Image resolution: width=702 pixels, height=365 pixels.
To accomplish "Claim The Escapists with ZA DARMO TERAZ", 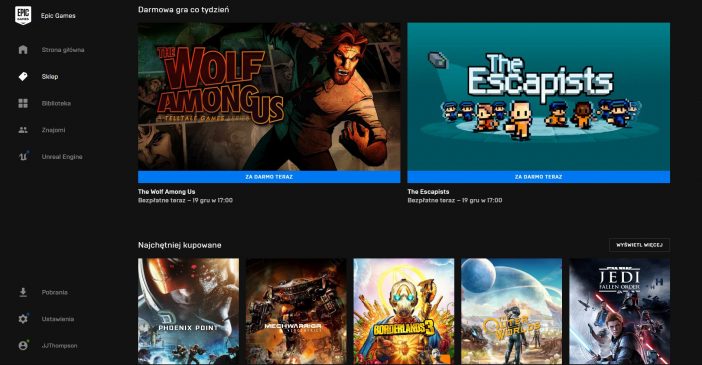I will 539,177.
